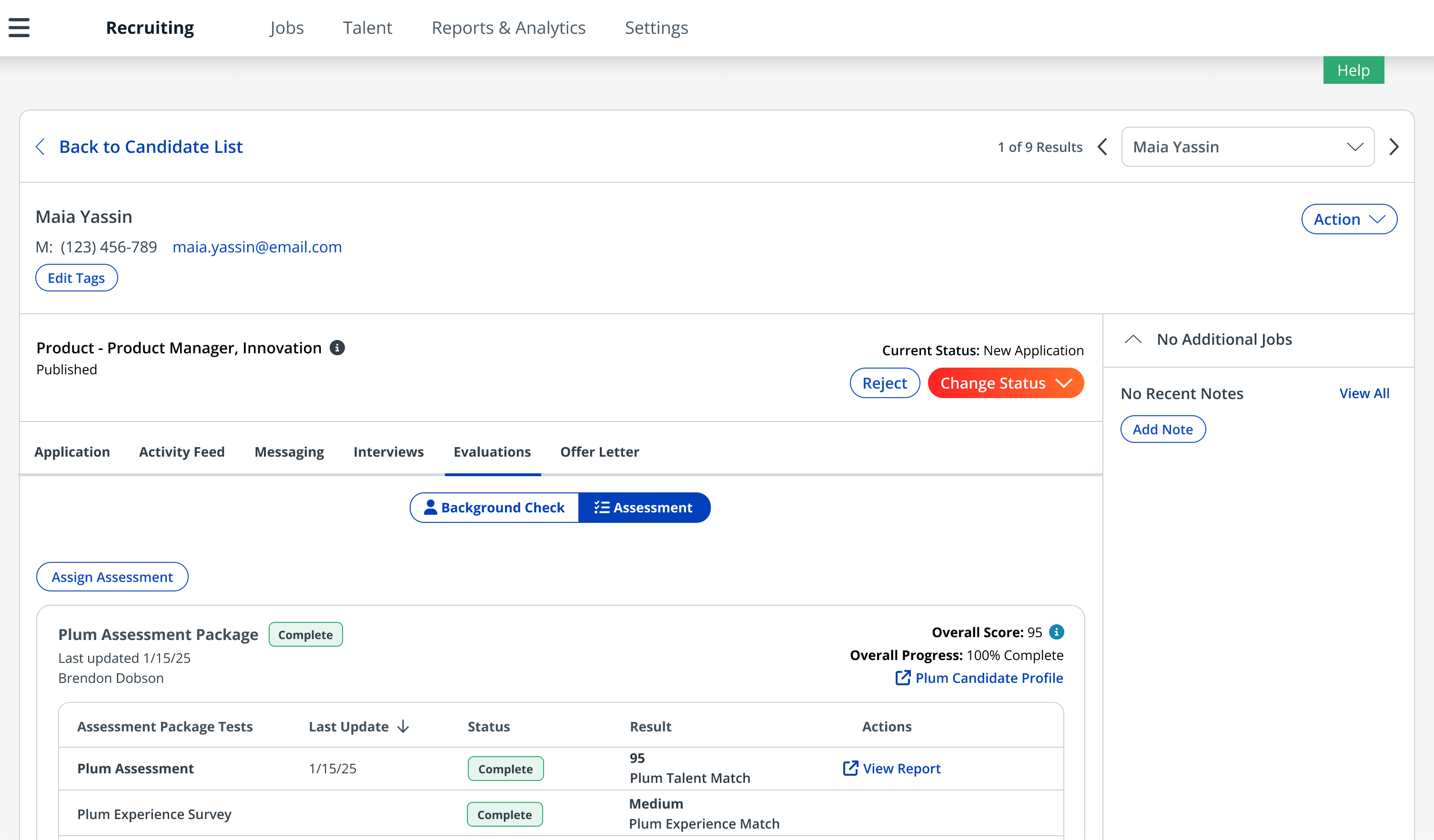This screenshot has width=1434, height=840.
Task: Click the phone number (123) 456-789
Action: click(109, 247)
